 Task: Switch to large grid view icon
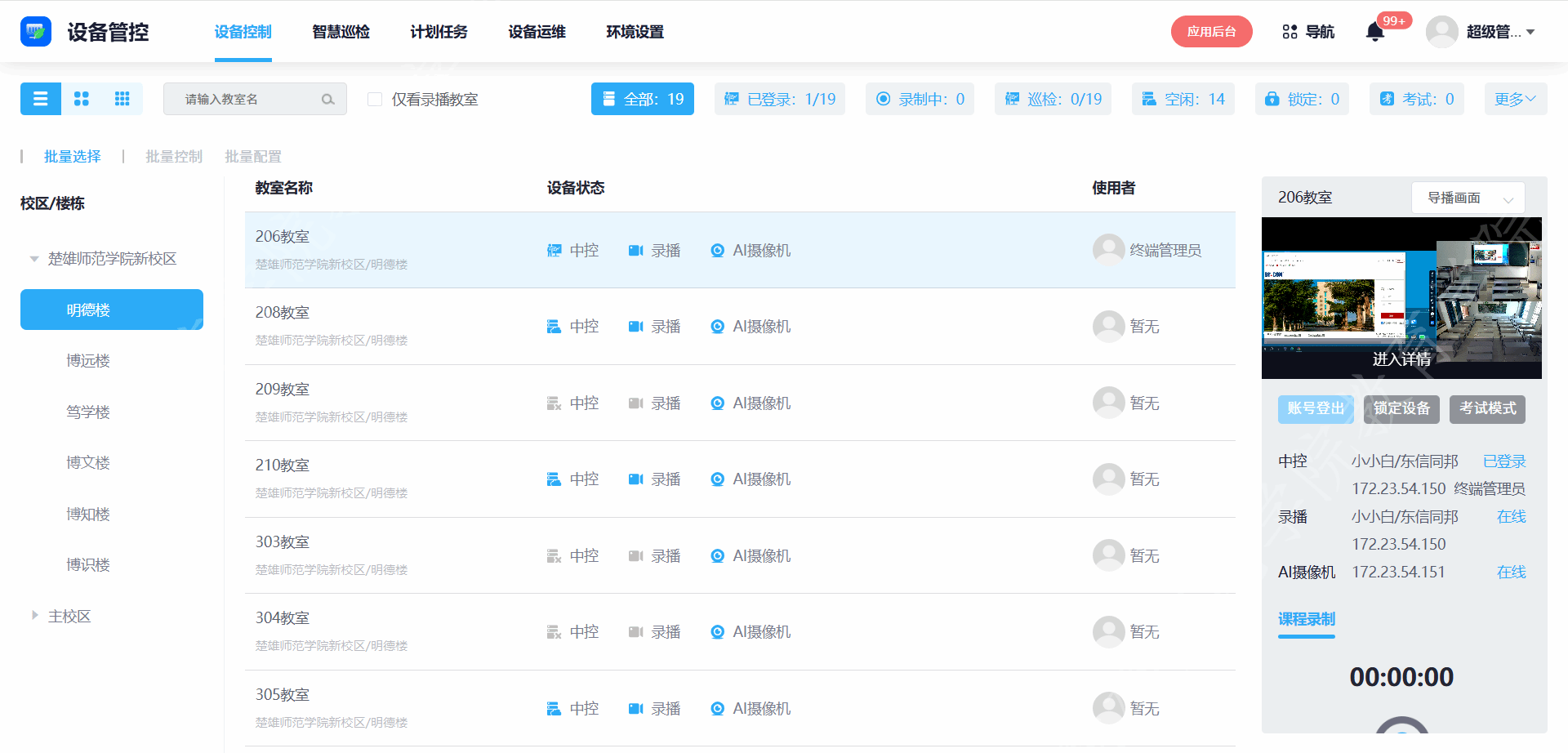coord(82,99)
